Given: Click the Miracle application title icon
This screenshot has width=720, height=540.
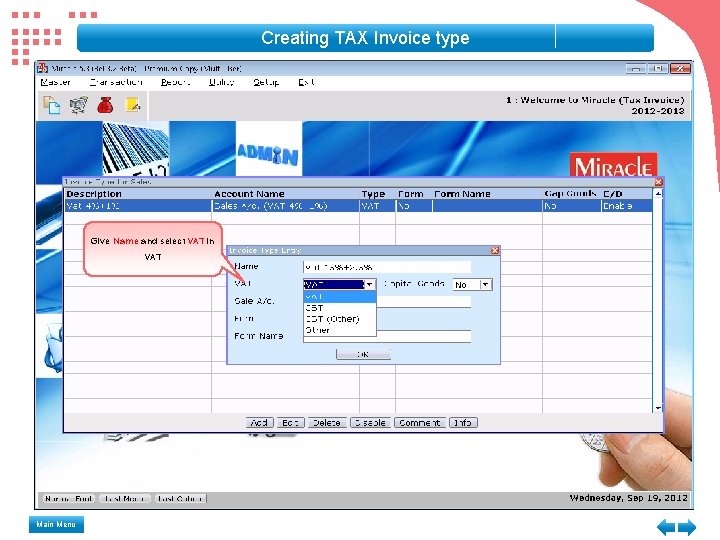Looking at the screenshot, I should [43, 68].
